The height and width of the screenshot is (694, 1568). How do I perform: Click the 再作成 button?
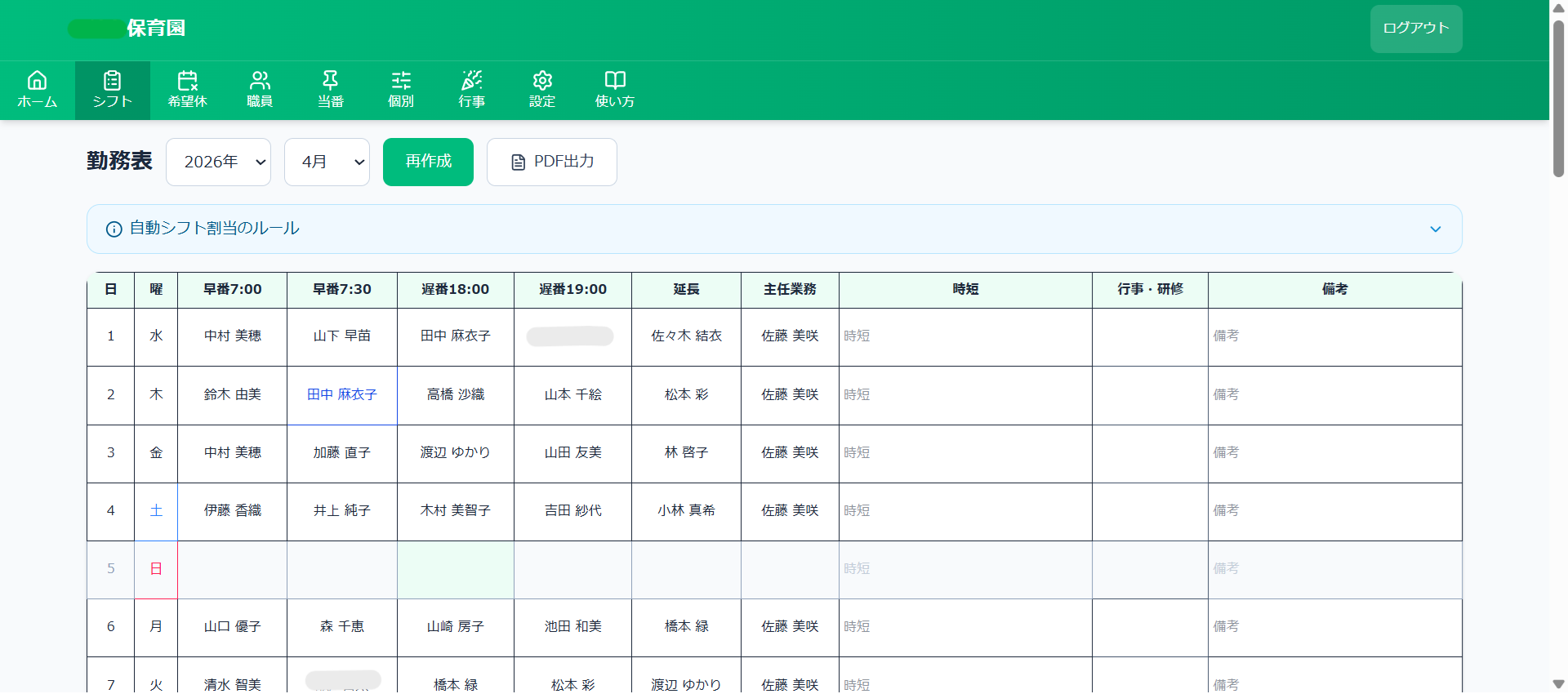(428, 162)
